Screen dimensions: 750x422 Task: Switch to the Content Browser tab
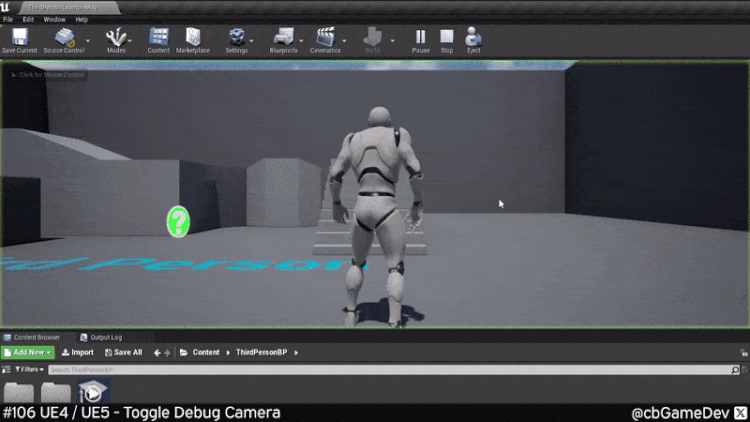coord(33,337)
